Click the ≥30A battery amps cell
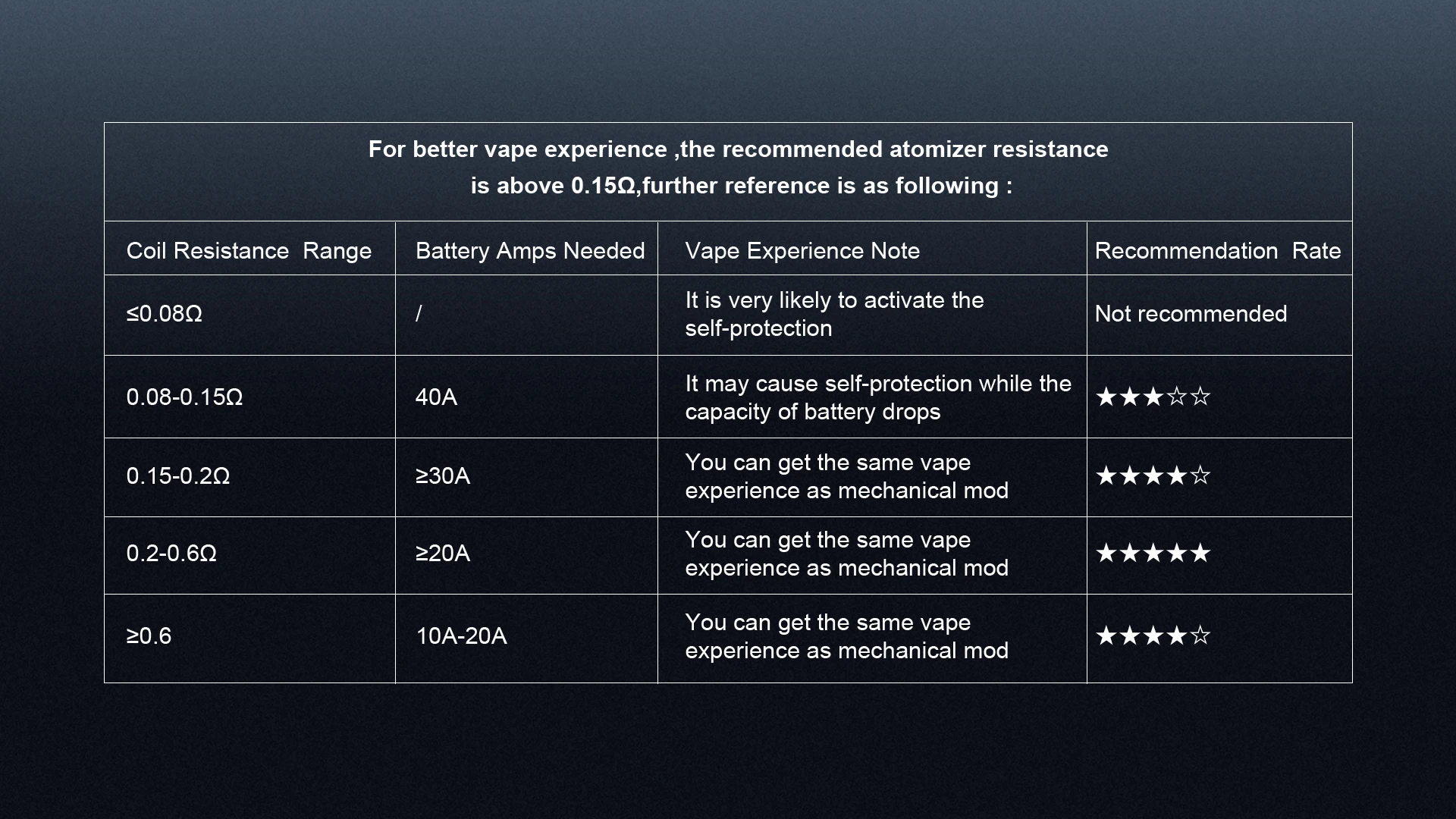Screen dimensions: 1456x819 443,475
